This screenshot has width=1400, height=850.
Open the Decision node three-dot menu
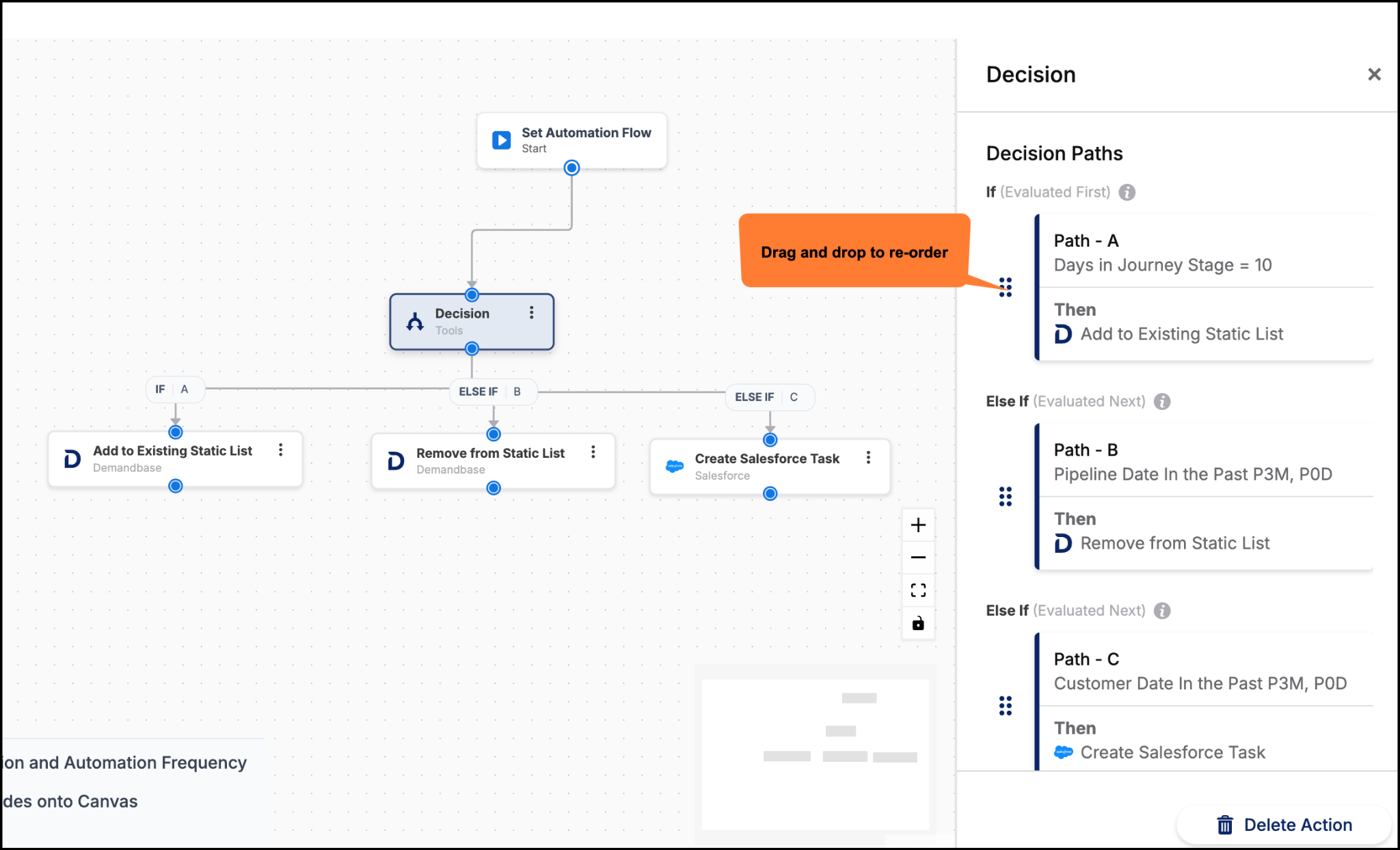point(531,312)
